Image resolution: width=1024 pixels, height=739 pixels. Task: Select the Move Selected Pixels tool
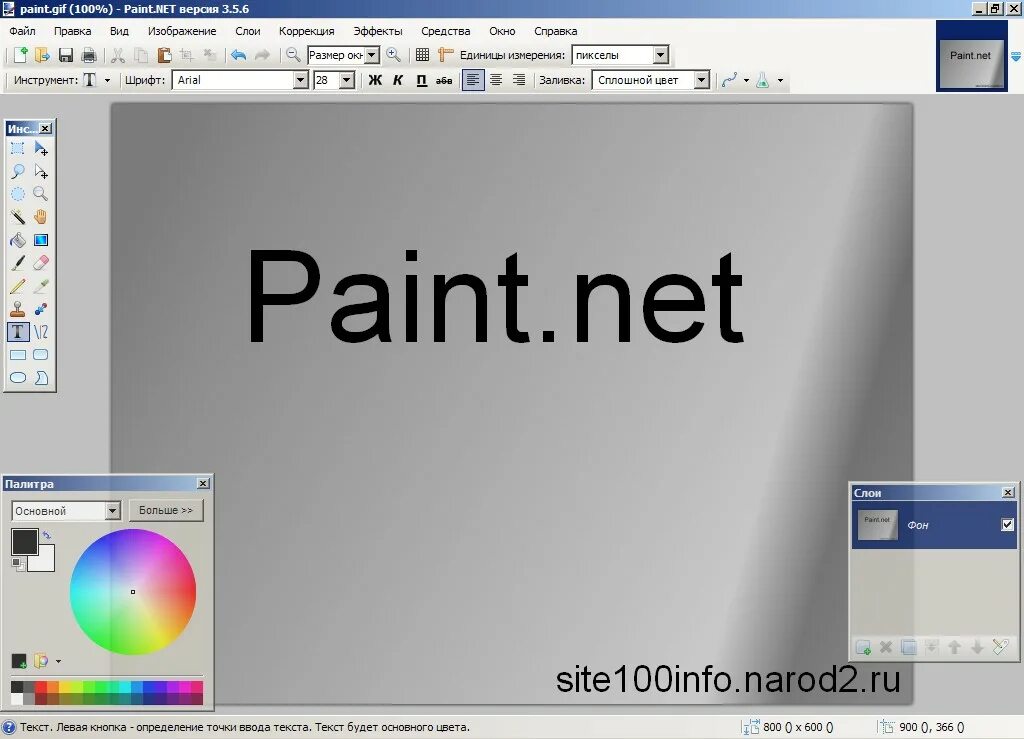click(x=40, y=149)
